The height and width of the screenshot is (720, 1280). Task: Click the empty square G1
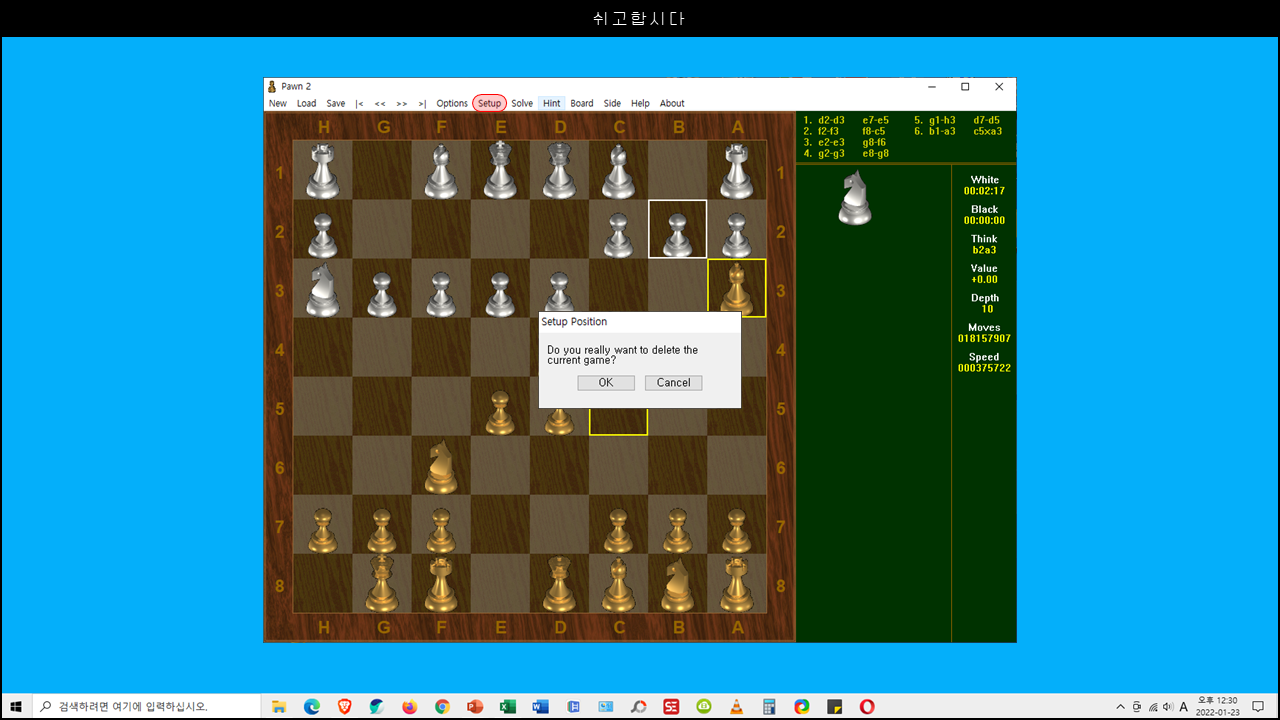tap(381, 170)
